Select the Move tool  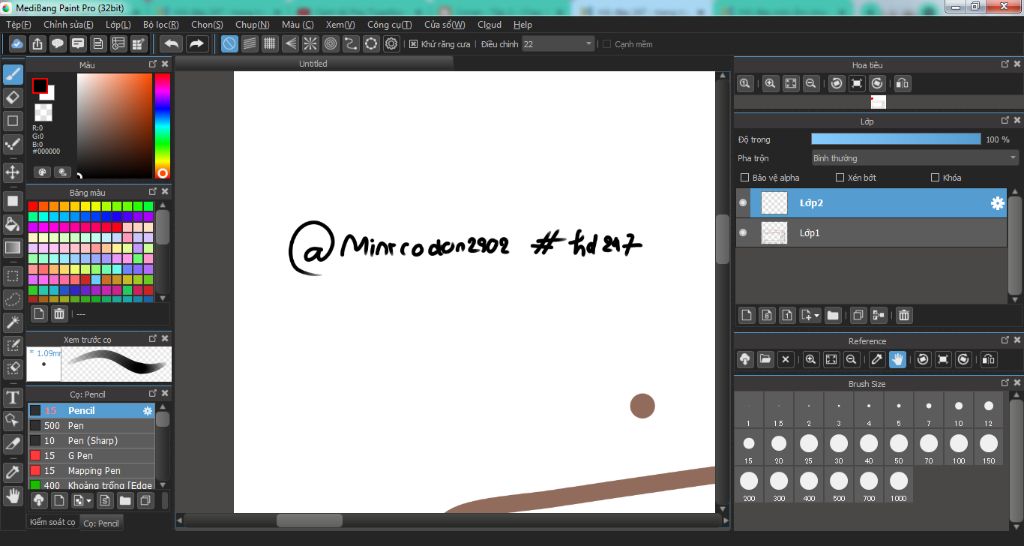[12, 172]
